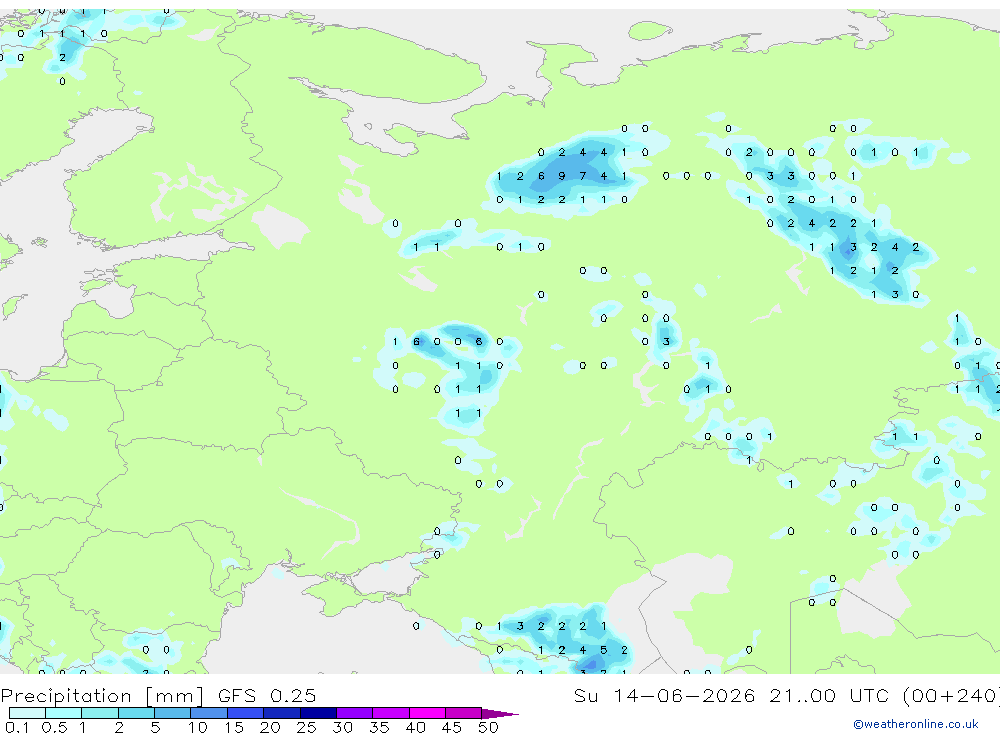Select the '21..00 UTC' time text
This screenshot has width=1000, height=733.
[x=829, y=695]
